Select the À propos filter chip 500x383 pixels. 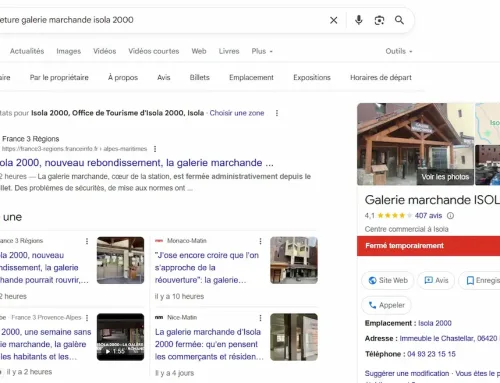(123, 78)
